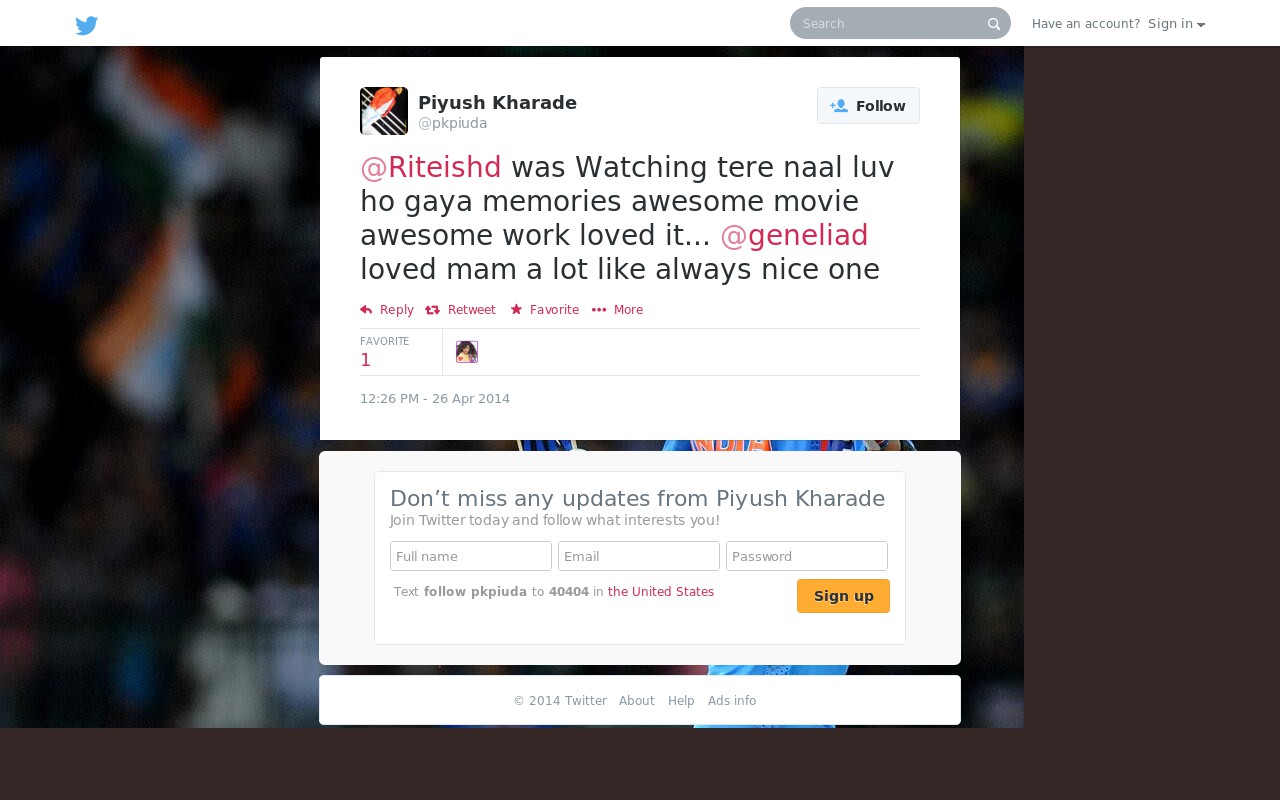Click the Retweet icon

[x=432, y=310]
